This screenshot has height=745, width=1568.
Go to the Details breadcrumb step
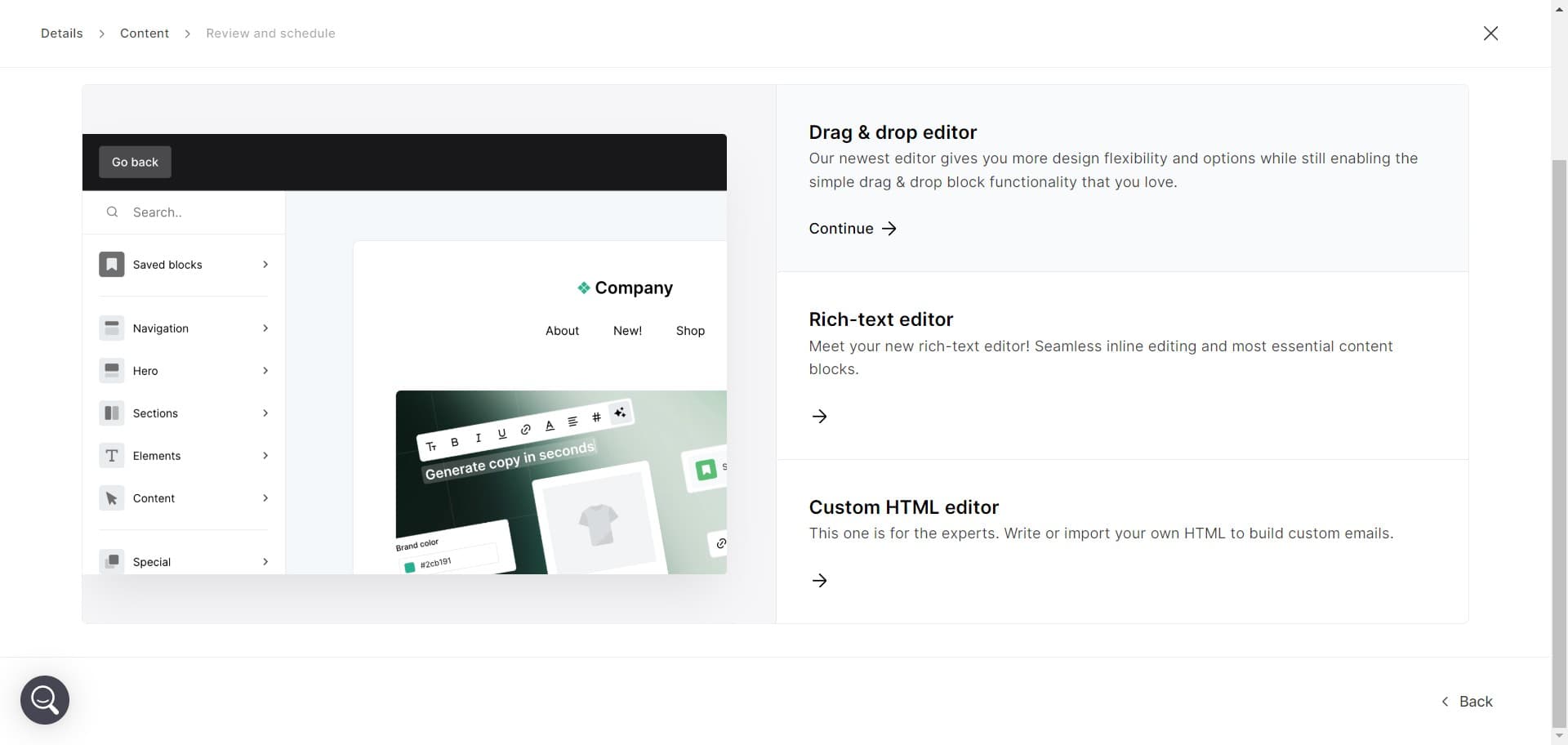(62, 33)
